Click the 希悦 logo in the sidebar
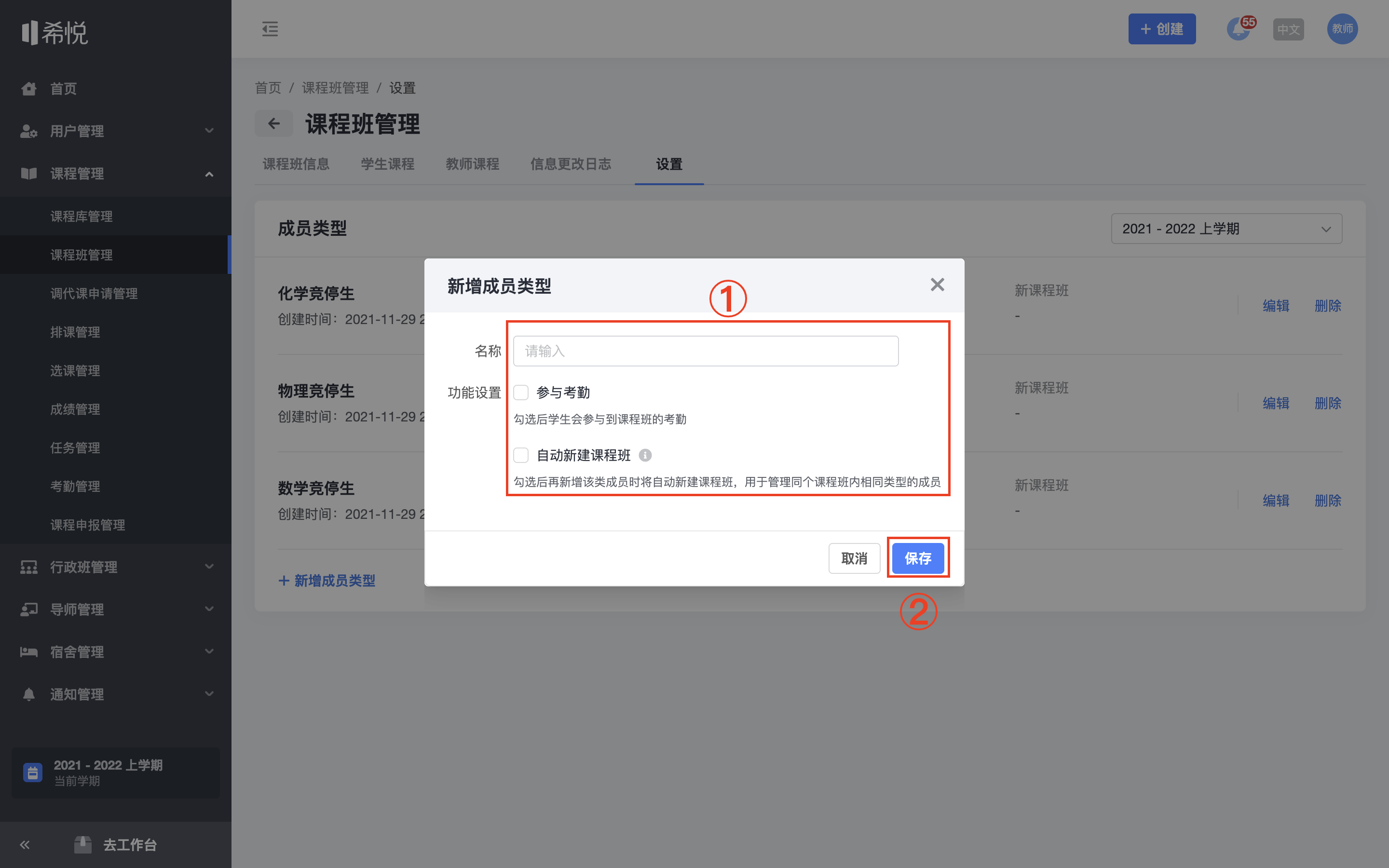Viewport: 1389px width, 868px height. [54, 33]
